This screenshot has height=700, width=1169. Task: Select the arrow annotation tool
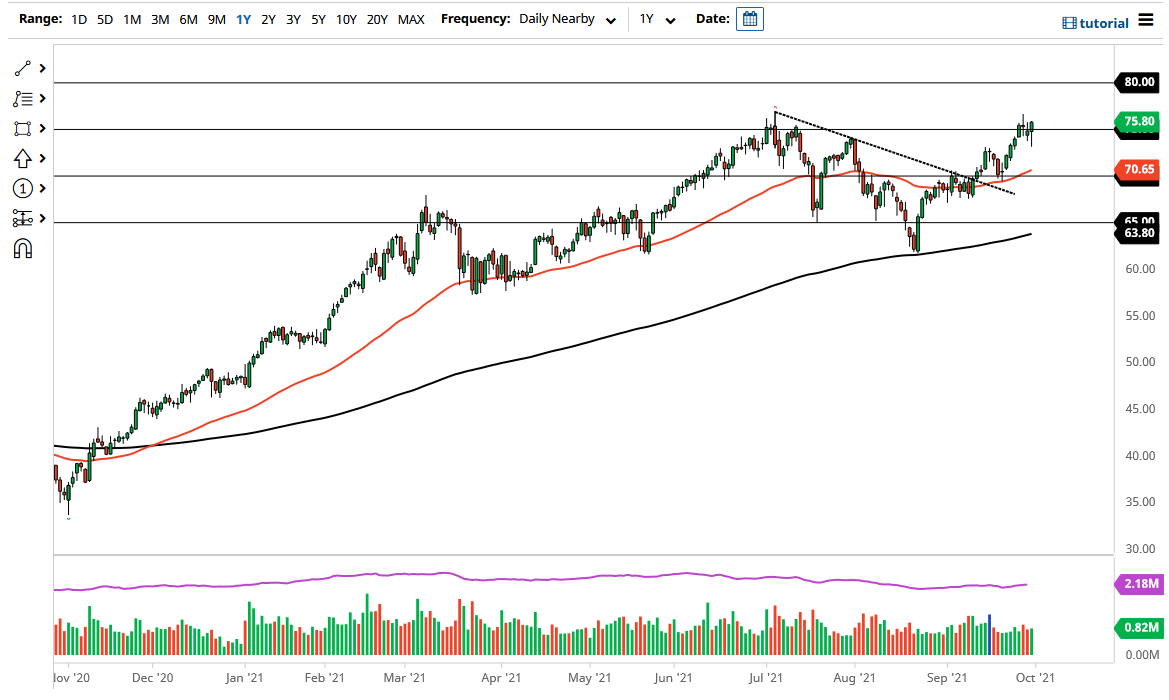click(x=22, y=158)
